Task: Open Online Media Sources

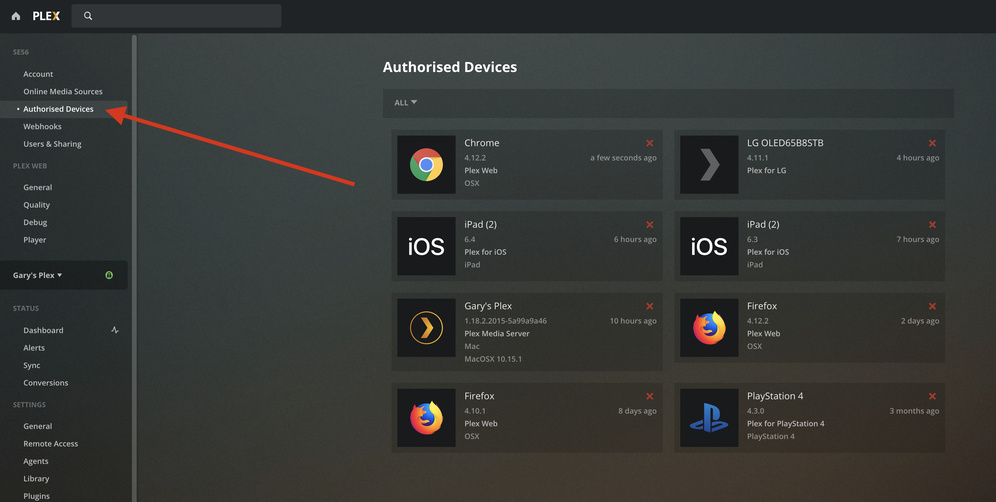Action: coord(63,92)
